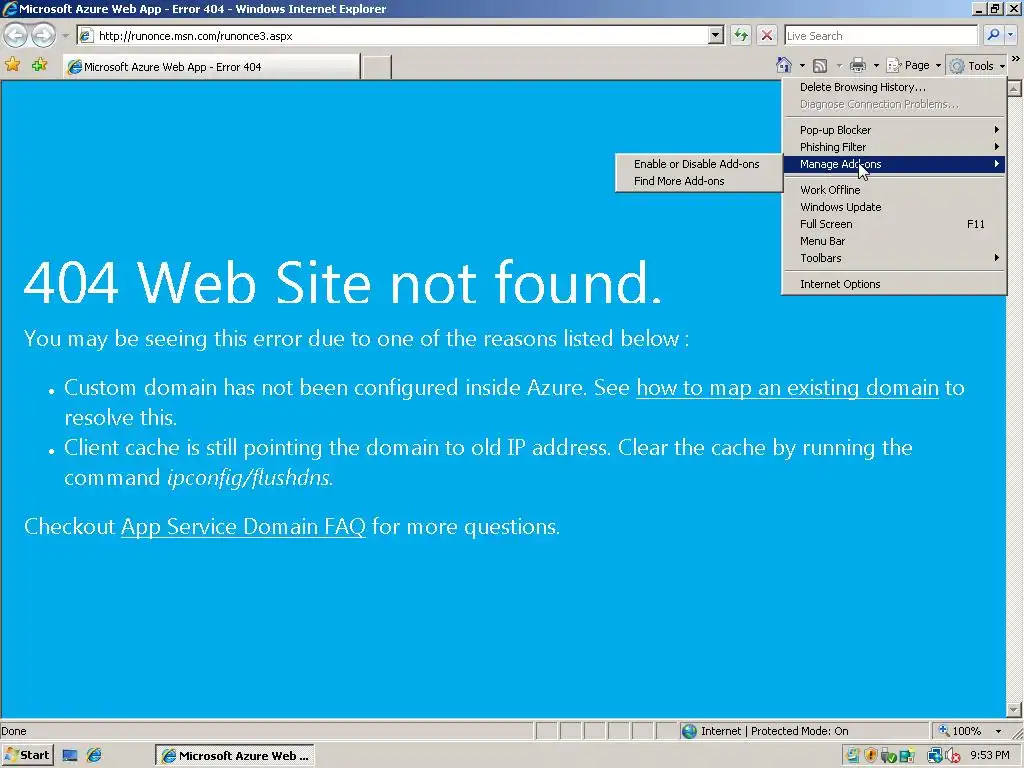Expand the zoom level dropdown arrow
The height and width of the screenshot is (768, 1024).
(x=998, y=731)
